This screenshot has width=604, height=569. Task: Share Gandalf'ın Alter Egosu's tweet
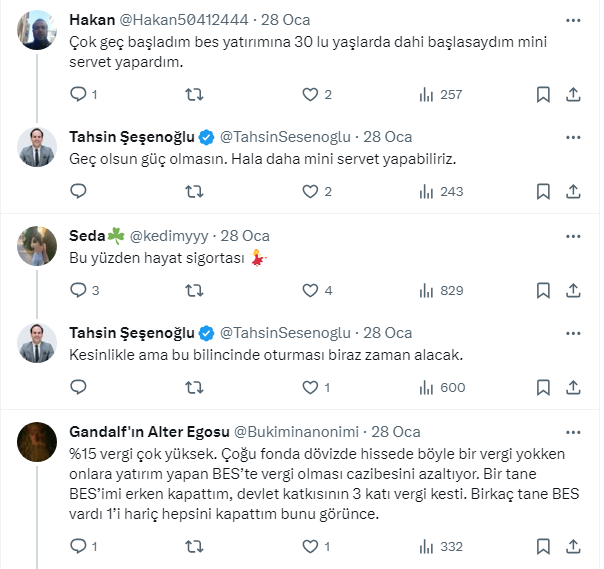click(574, 546)
